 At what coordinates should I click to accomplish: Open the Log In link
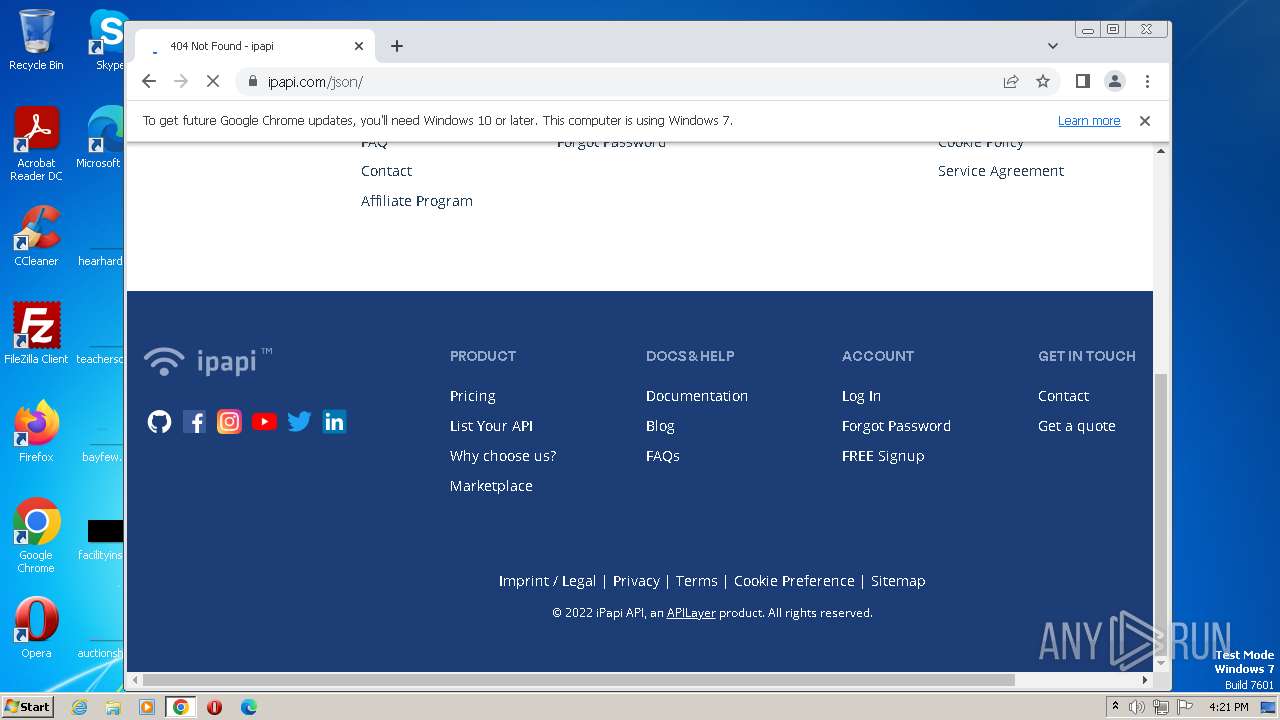[x=861, y=396]
